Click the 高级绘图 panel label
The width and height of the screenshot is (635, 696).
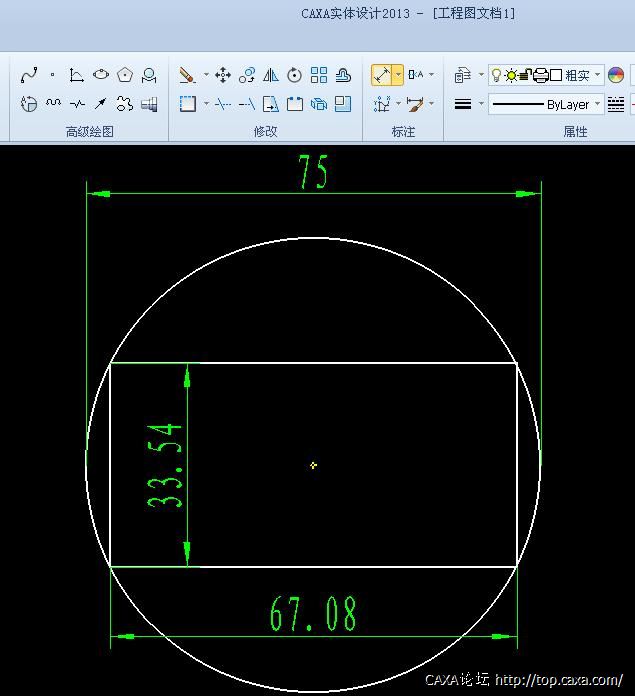click(x=90, y=132)
